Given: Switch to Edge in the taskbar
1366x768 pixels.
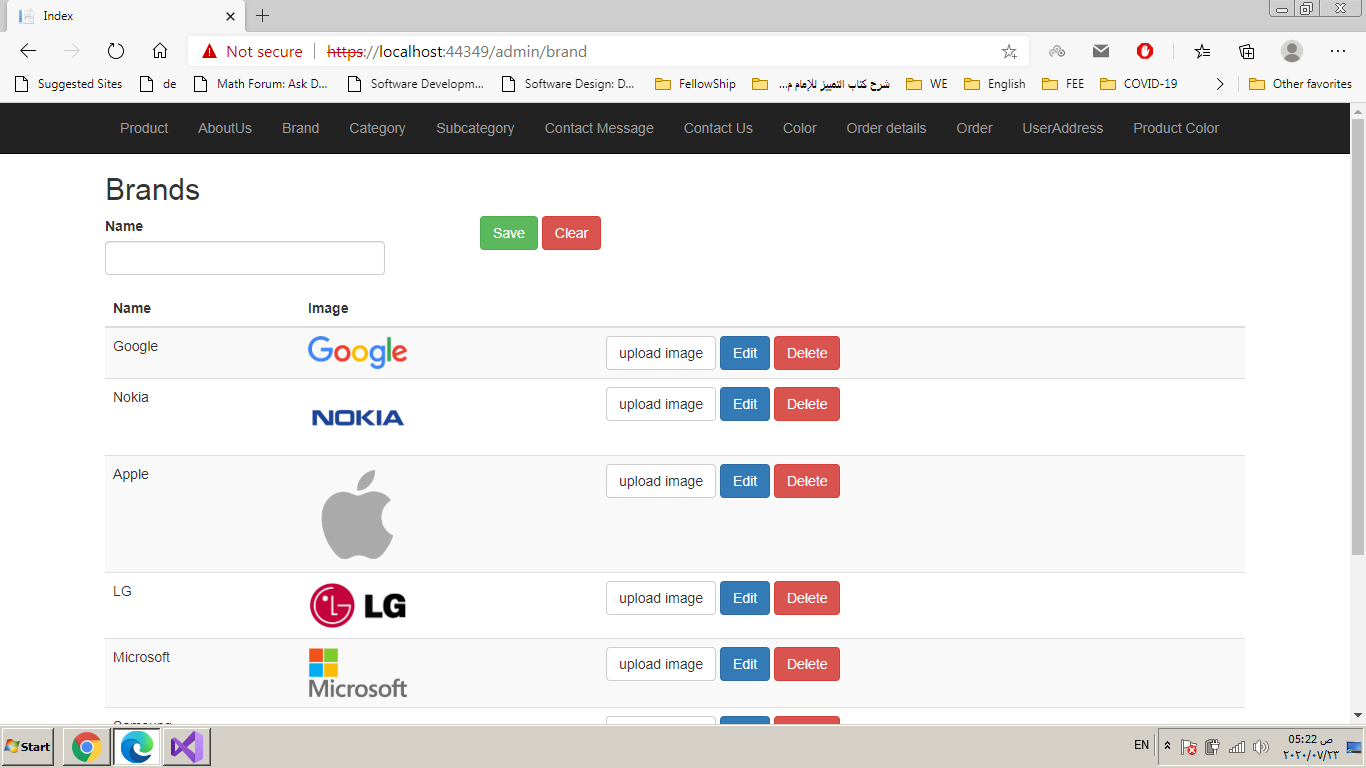Looking at the screenshot, I should [x=137, y=747].
